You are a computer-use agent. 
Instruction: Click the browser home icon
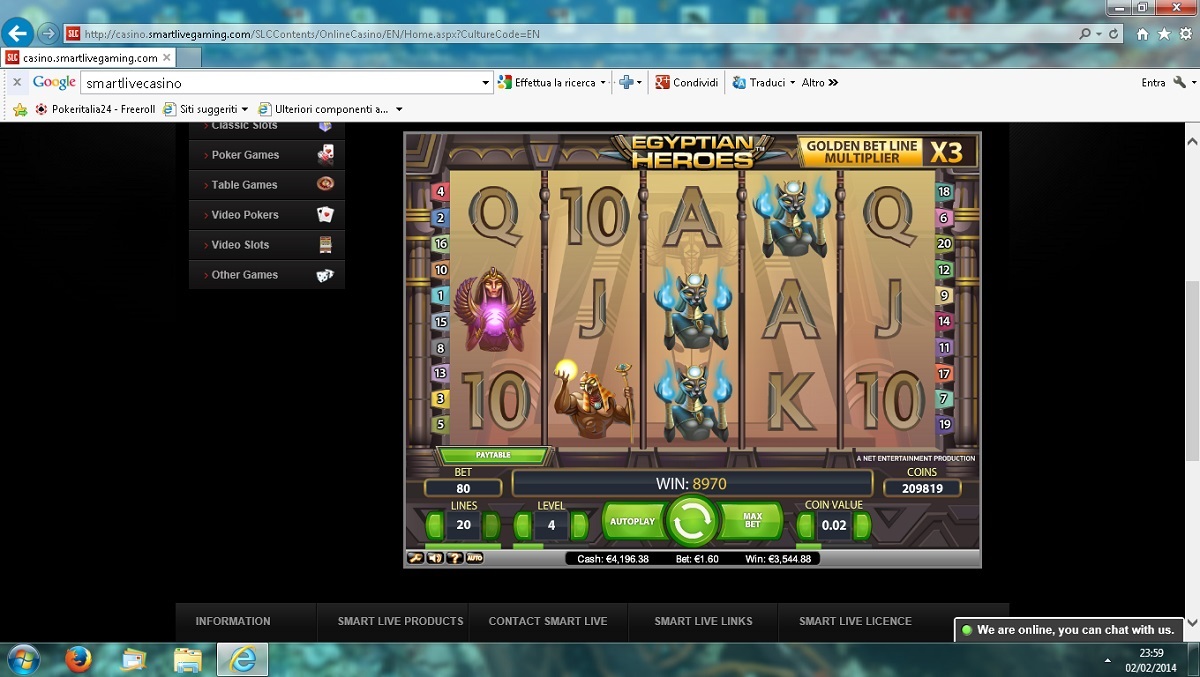point(1142,34)
